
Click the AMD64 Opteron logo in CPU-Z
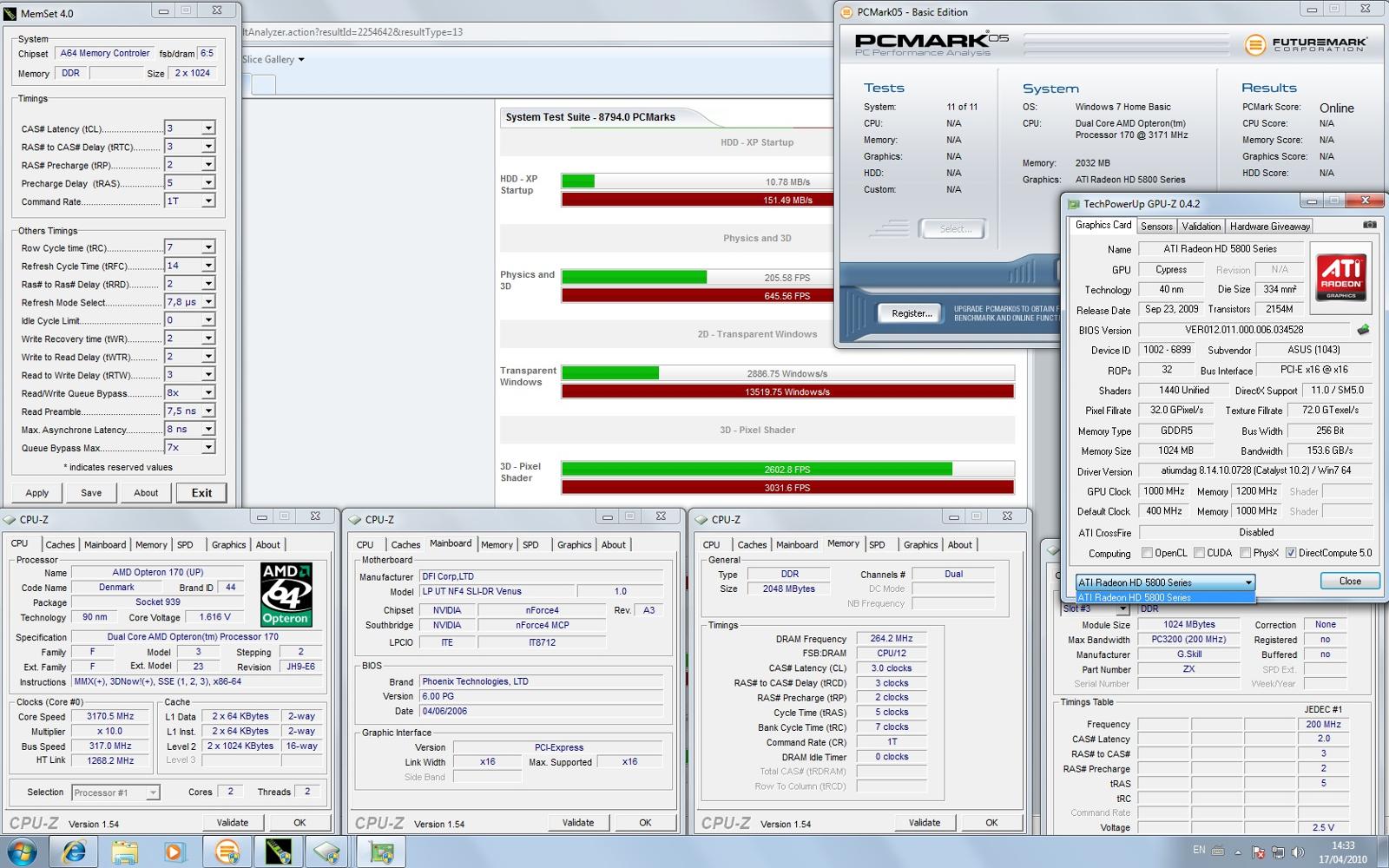[286, 594]
